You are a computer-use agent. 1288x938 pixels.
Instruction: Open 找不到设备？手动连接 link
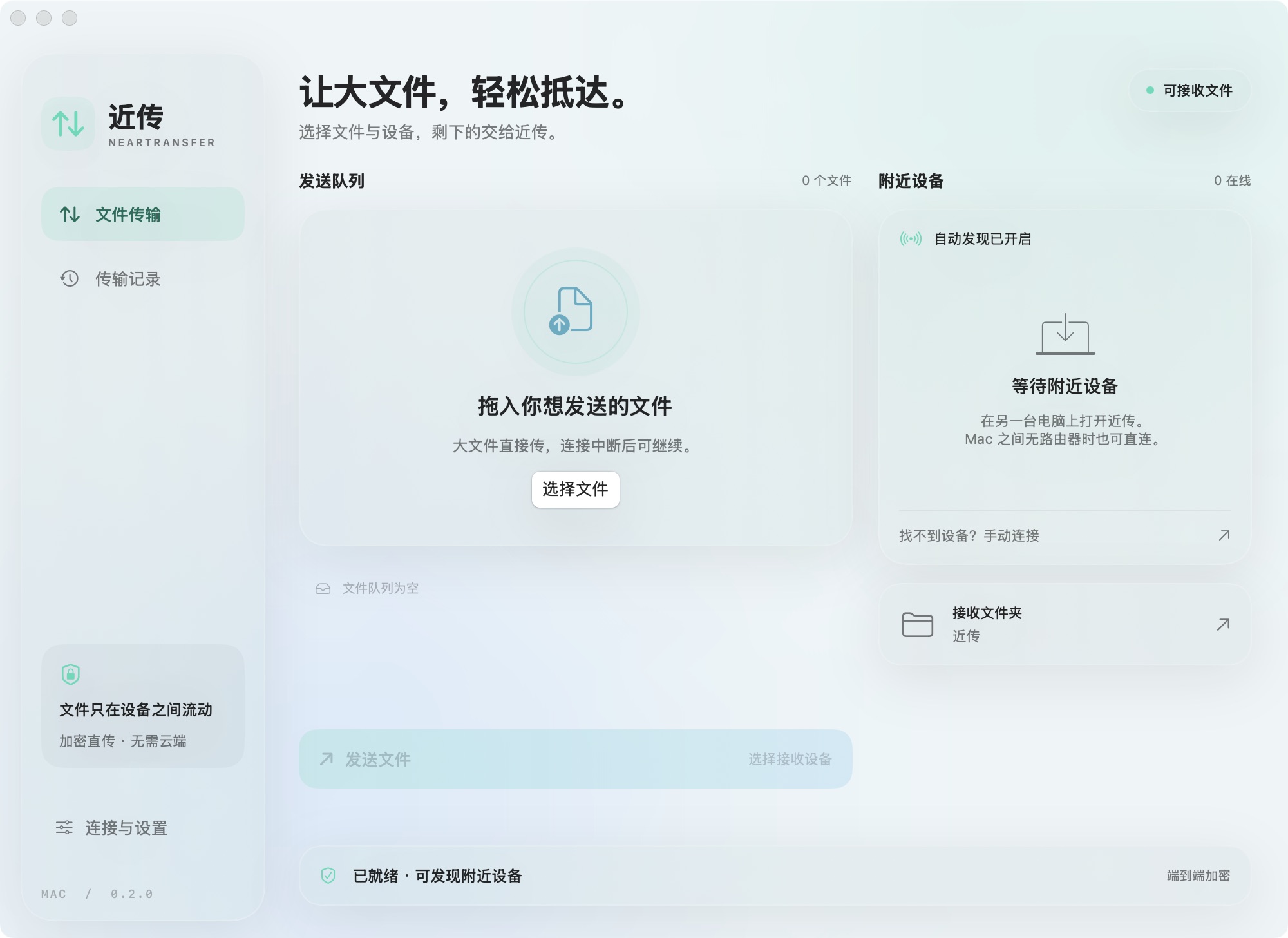[1065, 535]
